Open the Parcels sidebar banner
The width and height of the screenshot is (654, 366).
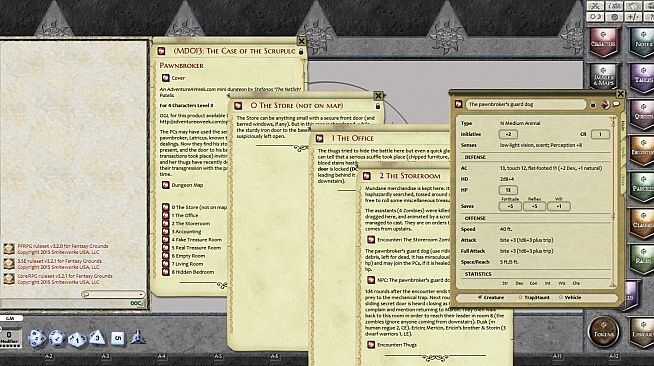click(x=642, y=187)
